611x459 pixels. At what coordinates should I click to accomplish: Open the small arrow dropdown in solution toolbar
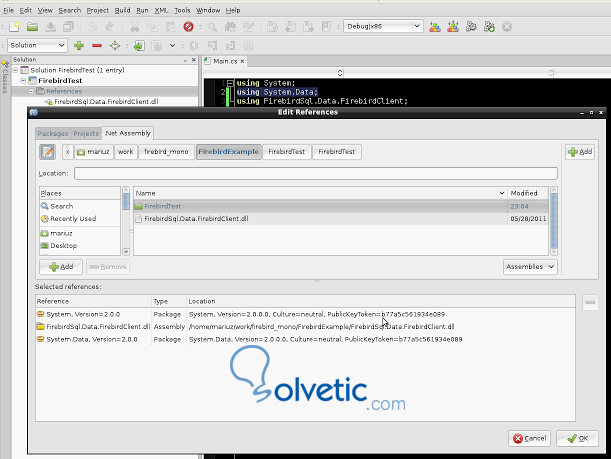pyautogui.click(x=172, y=46)
